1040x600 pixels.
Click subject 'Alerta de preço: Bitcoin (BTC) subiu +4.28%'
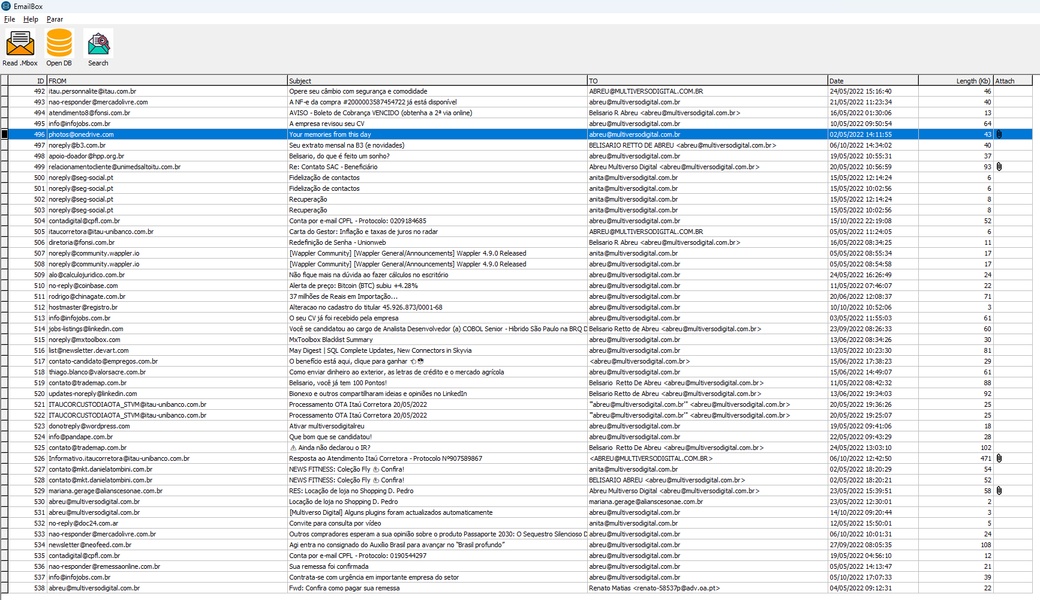click(x=354, y=286)
